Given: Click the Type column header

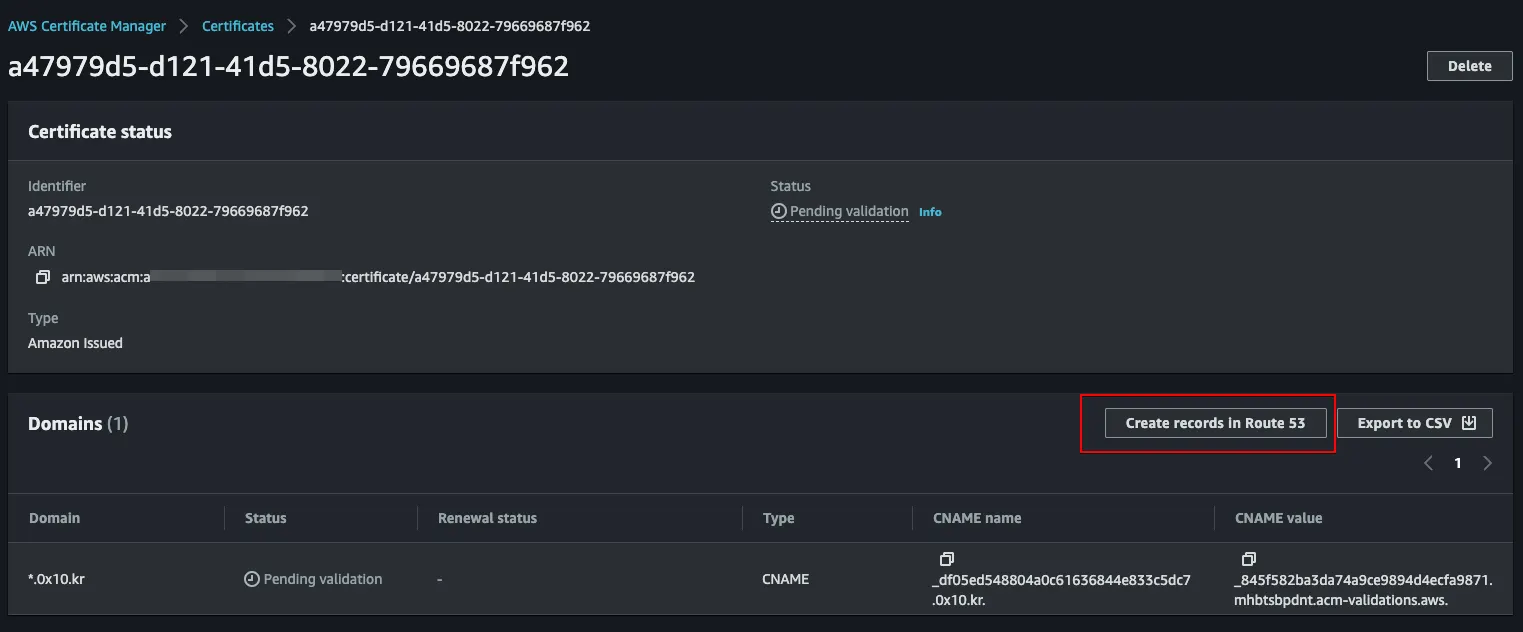Looking at the screenshot, I should coord(778,518).
